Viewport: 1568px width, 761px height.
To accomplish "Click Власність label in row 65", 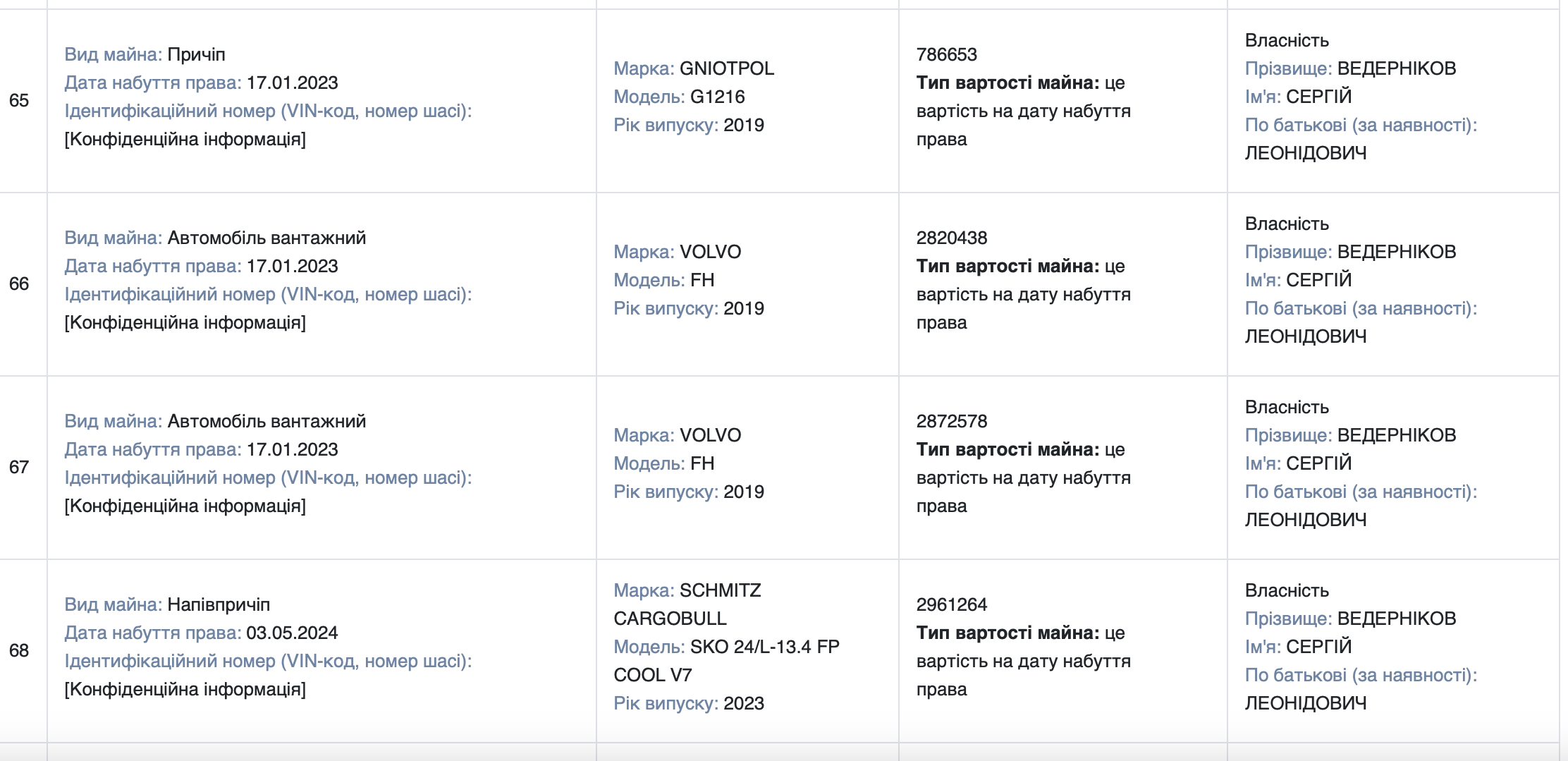I will [1287, 40].
